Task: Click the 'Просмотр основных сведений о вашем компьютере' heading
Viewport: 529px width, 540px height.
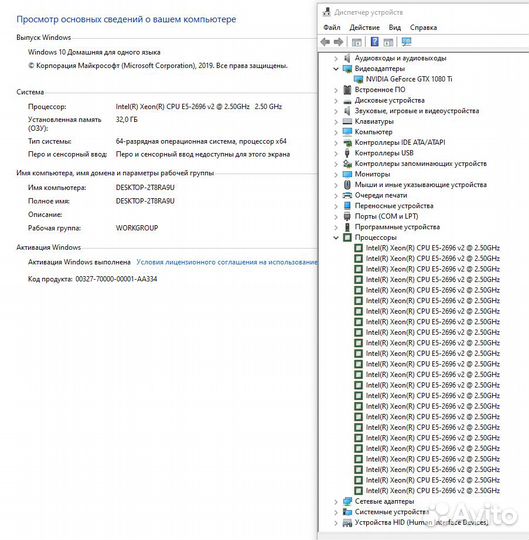Action: pyautogui.click(x=126, y=19)
